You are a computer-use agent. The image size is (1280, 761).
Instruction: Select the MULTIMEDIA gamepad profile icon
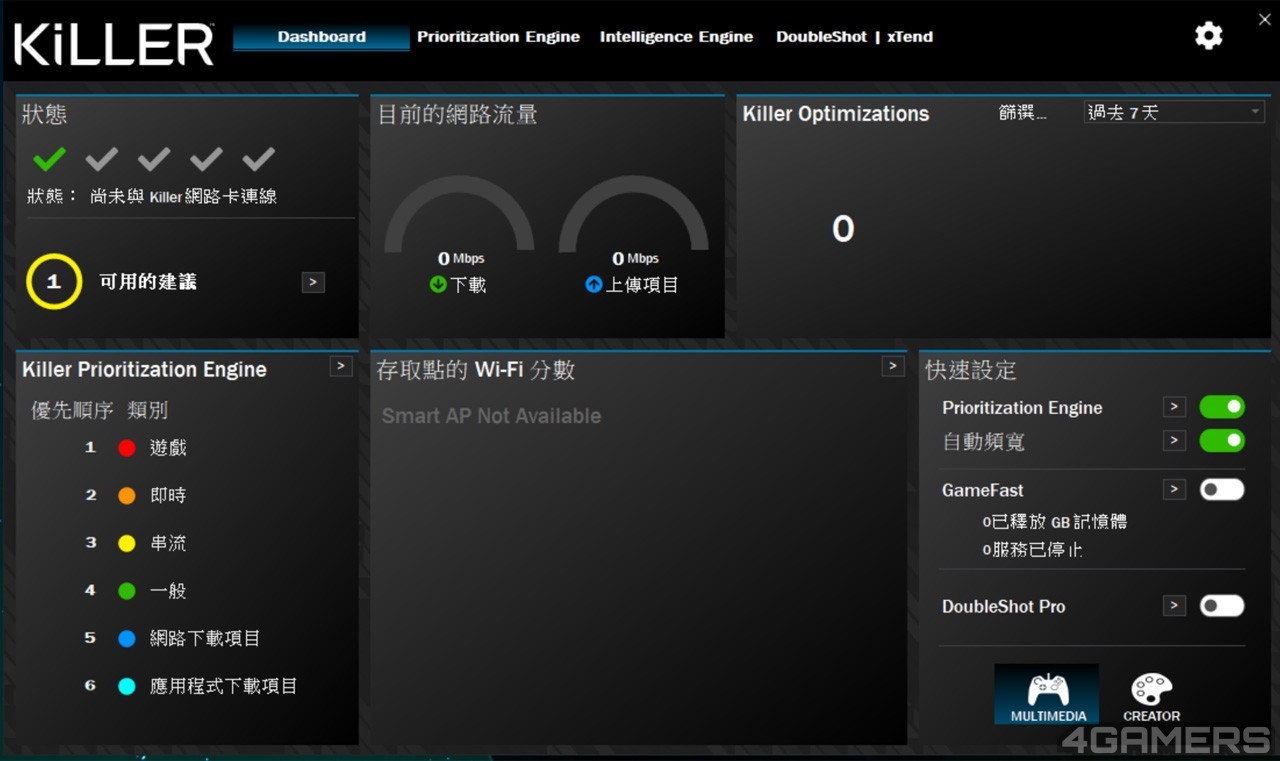click(1047, 694)
